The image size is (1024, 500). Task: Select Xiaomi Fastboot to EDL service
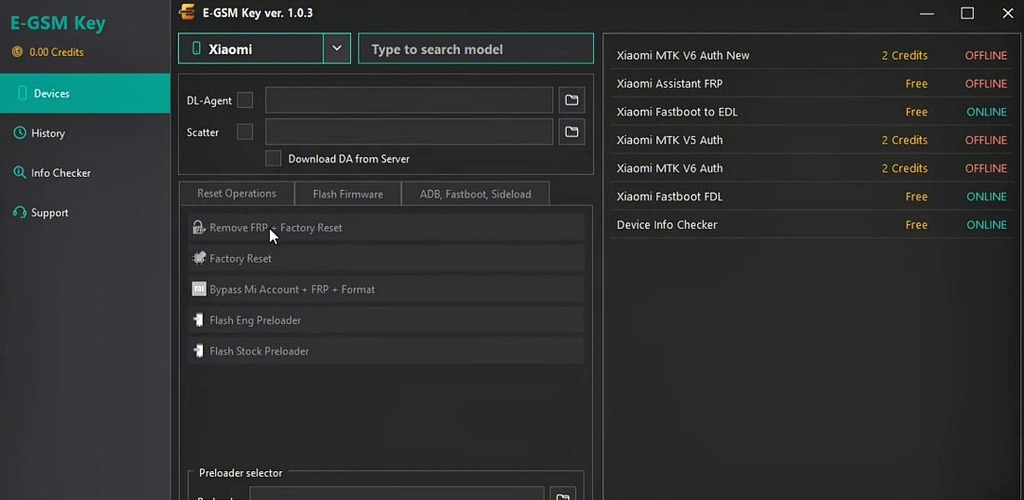point(812,112)
